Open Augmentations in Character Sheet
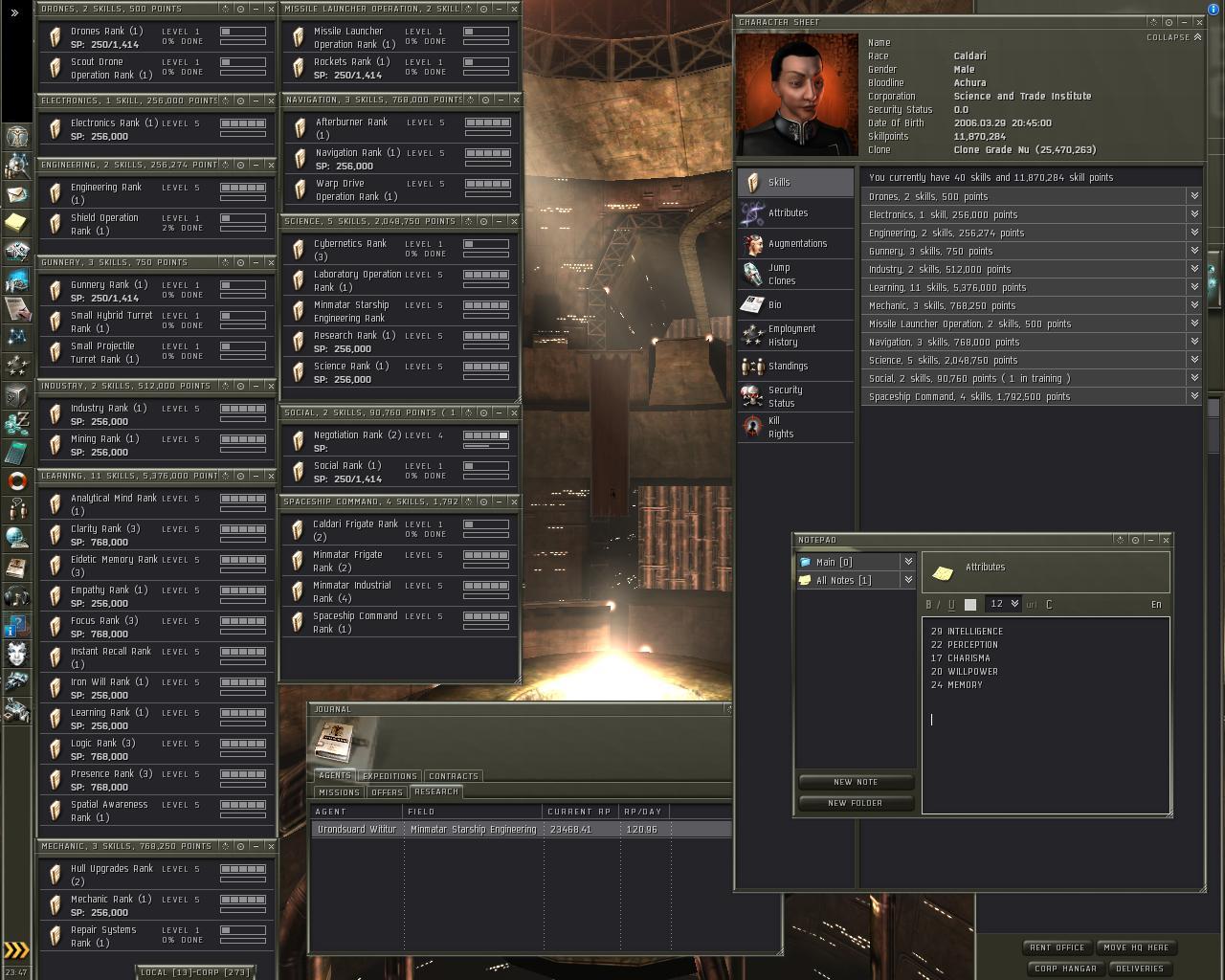The height and width of the screenshot is (980, 1225). 795,243
